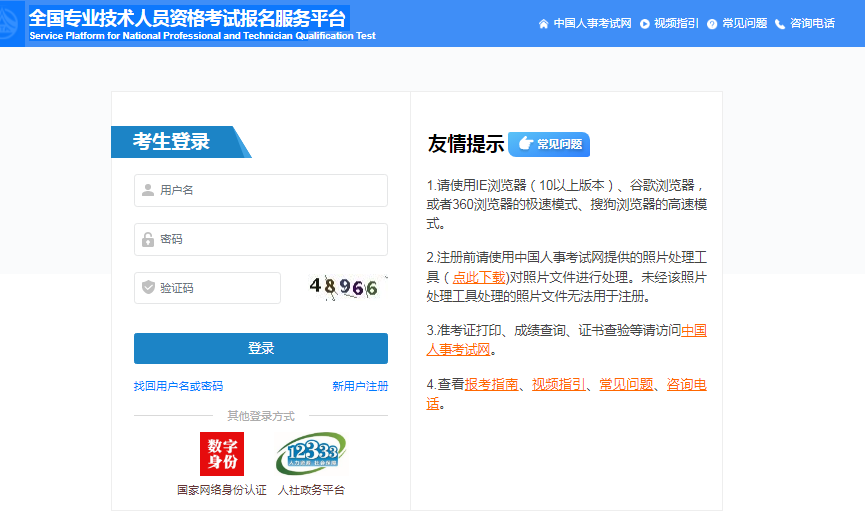Open the 报考指南 link in tips
This screenshot has width=865, height=531.
coord(491,384)
